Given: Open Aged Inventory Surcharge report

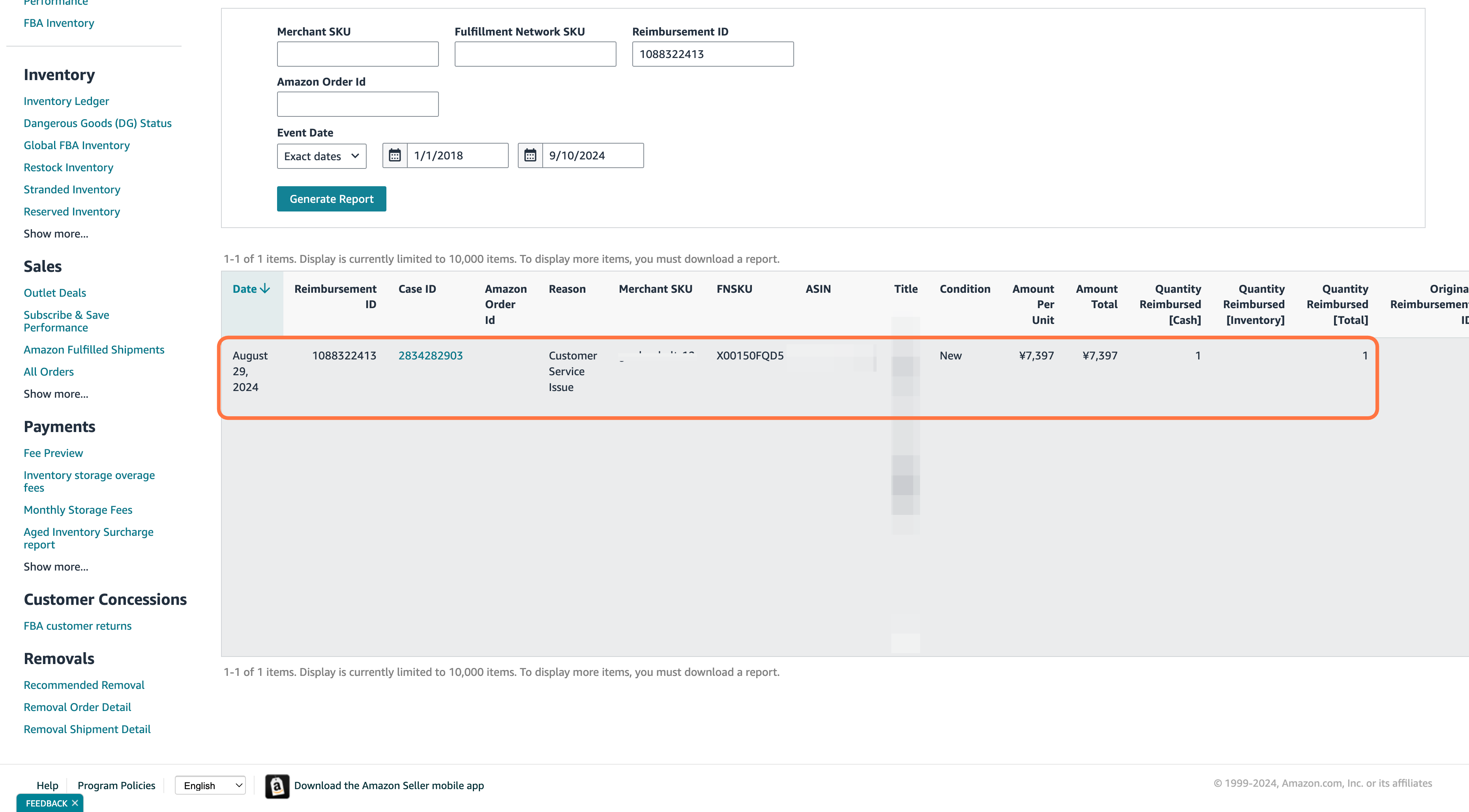Looking at the screenshot, I should click(x=88, y=538).
